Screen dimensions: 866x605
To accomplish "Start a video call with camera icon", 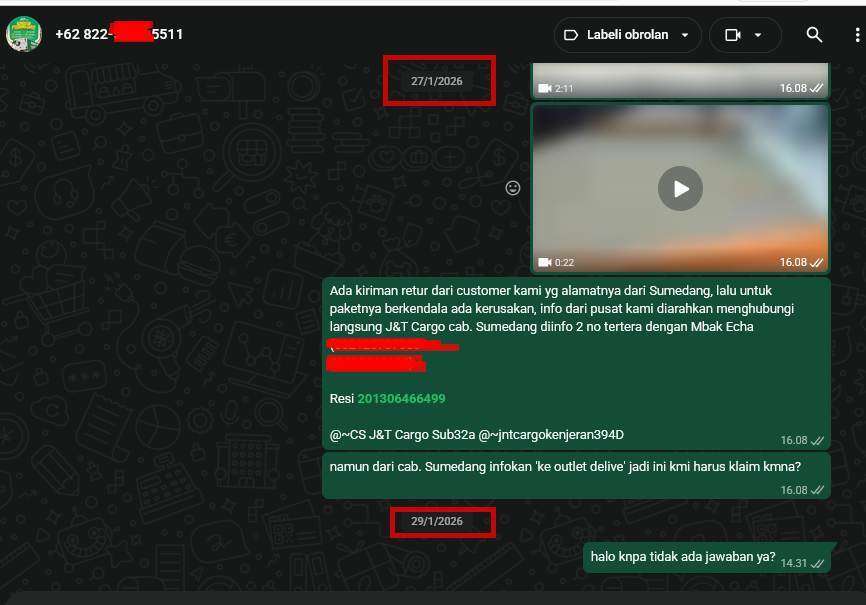I will coord(732,35).
